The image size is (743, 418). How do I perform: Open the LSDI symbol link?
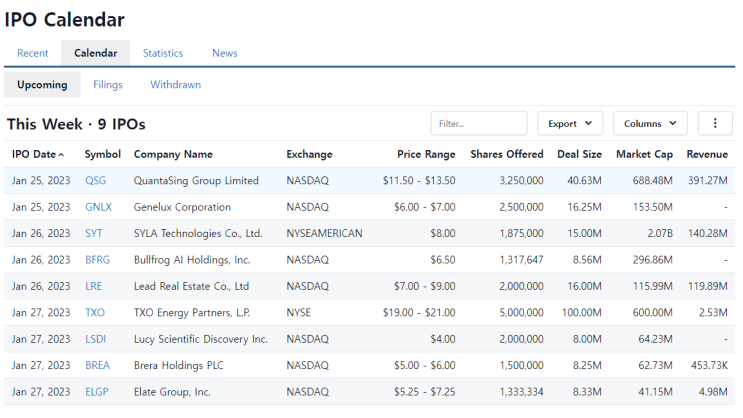coord(95,339)
